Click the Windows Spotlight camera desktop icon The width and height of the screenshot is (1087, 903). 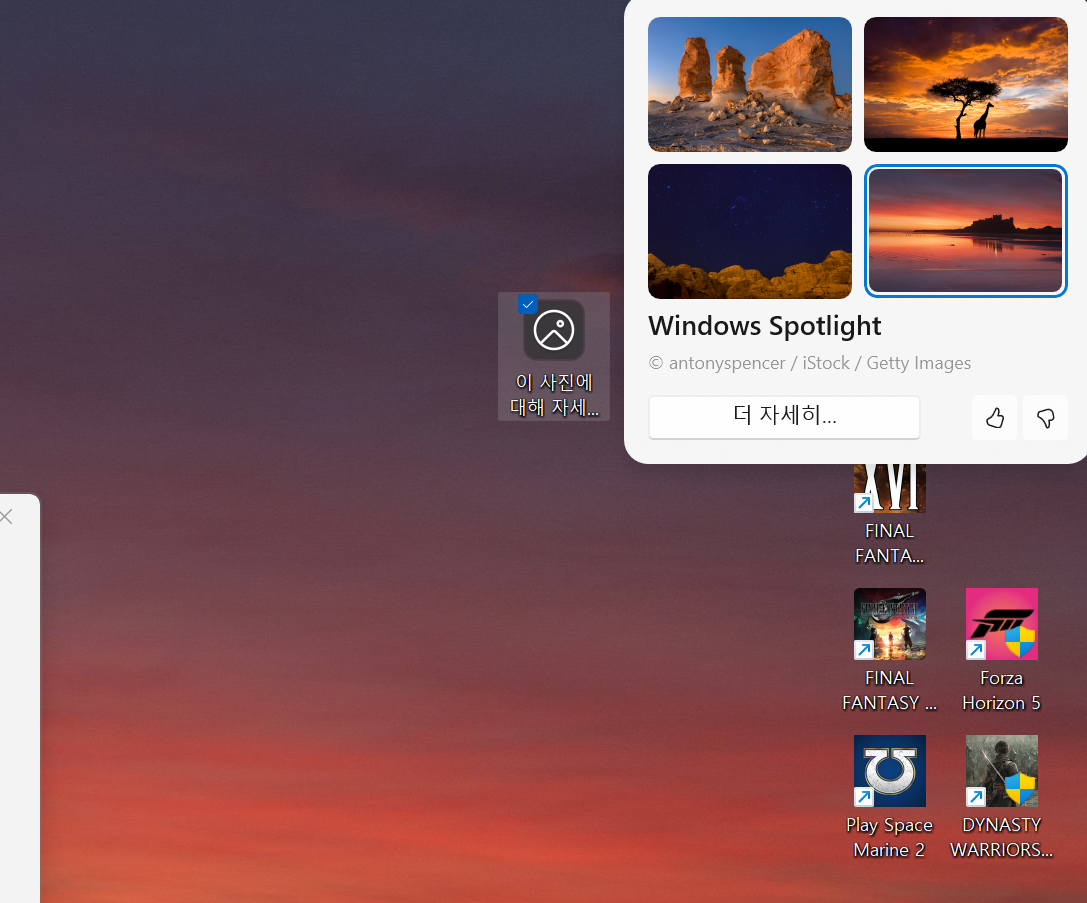553,330
